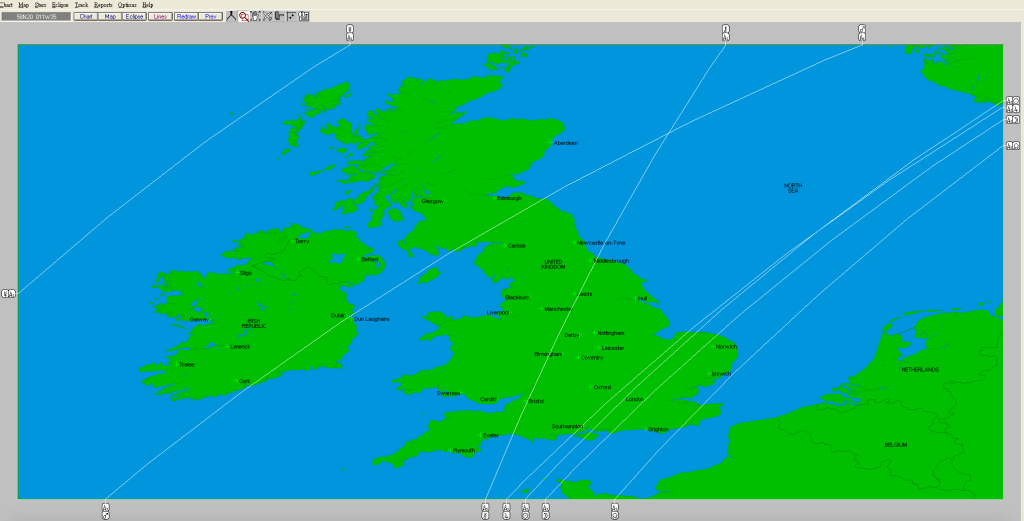Click the Eclipse toolbar button
Image resolution: width=1024 pixels, height=521 pixels.
[134, 16]
